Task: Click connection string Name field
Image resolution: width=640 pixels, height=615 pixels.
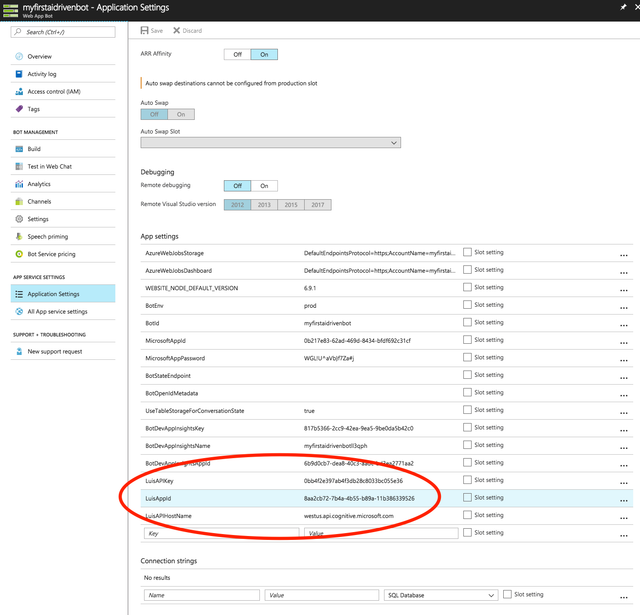Action: [x=202, y=595]
